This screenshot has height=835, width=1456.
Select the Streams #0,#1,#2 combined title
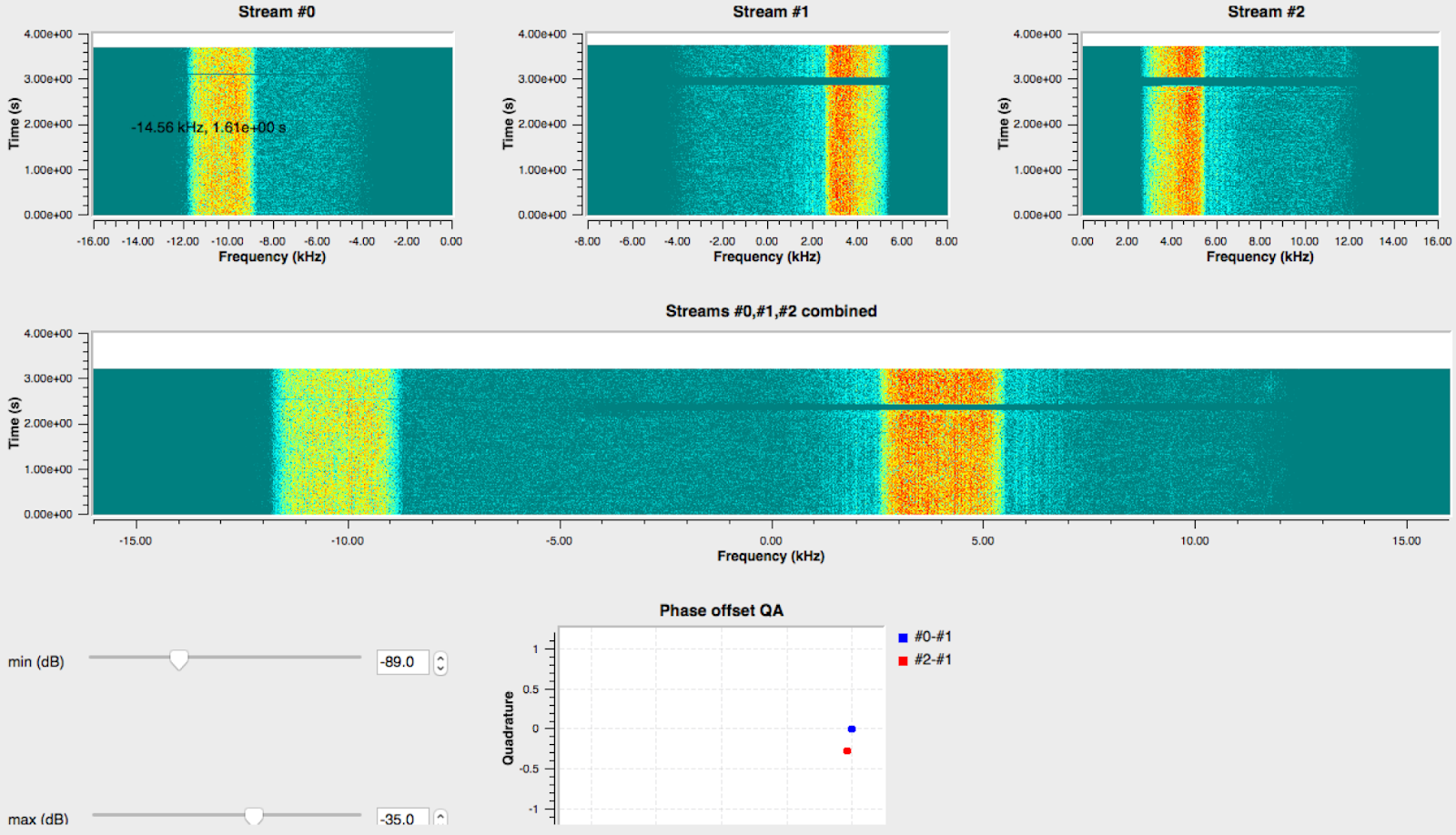pos(770,310)
